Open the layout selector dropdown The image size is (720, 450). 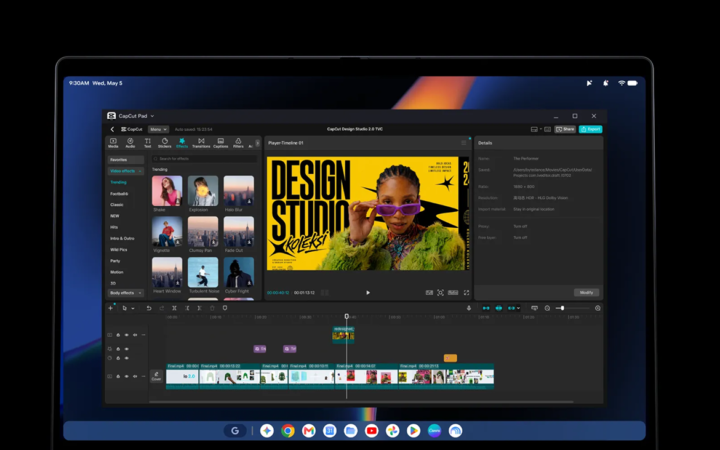(536, 129)
